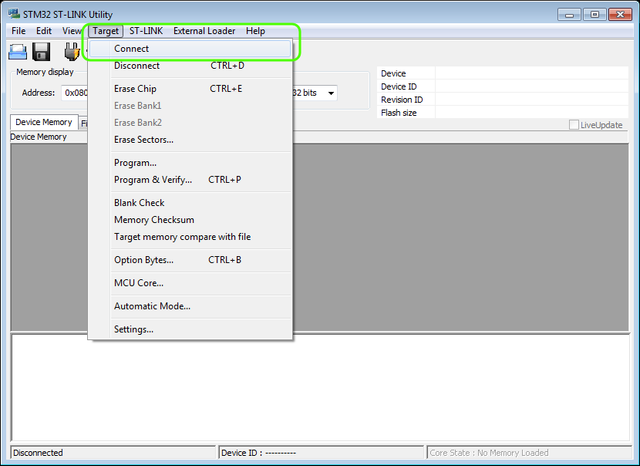Click the Connect plug toolbar icon

pyautogui.click(x=71, y=52)
